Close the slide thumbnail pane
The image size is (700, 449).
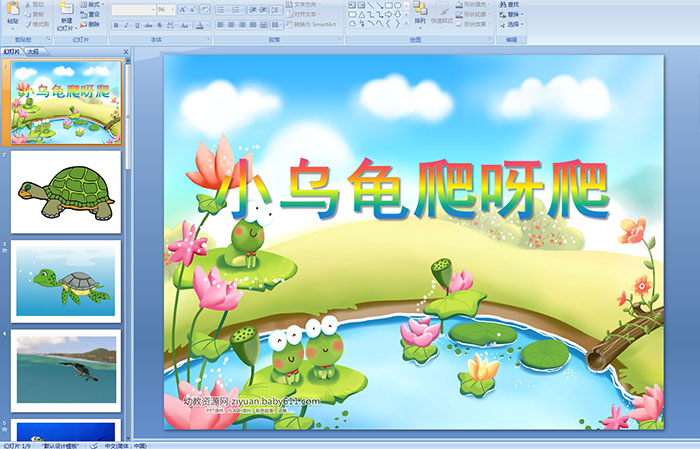click(126, 52)
